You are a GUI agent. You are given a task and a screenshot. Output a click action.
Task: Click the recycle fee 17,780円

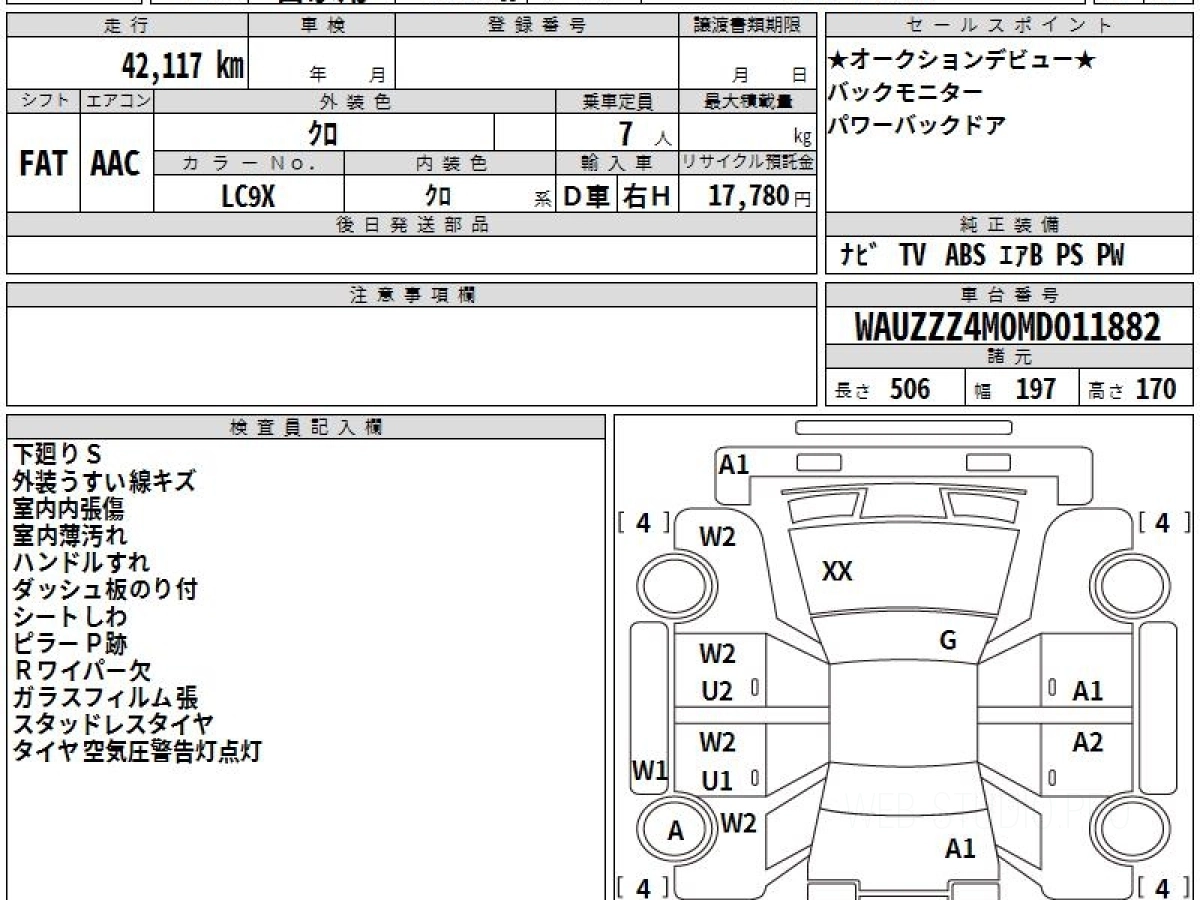pyautogui.click(x=760, y=196)
